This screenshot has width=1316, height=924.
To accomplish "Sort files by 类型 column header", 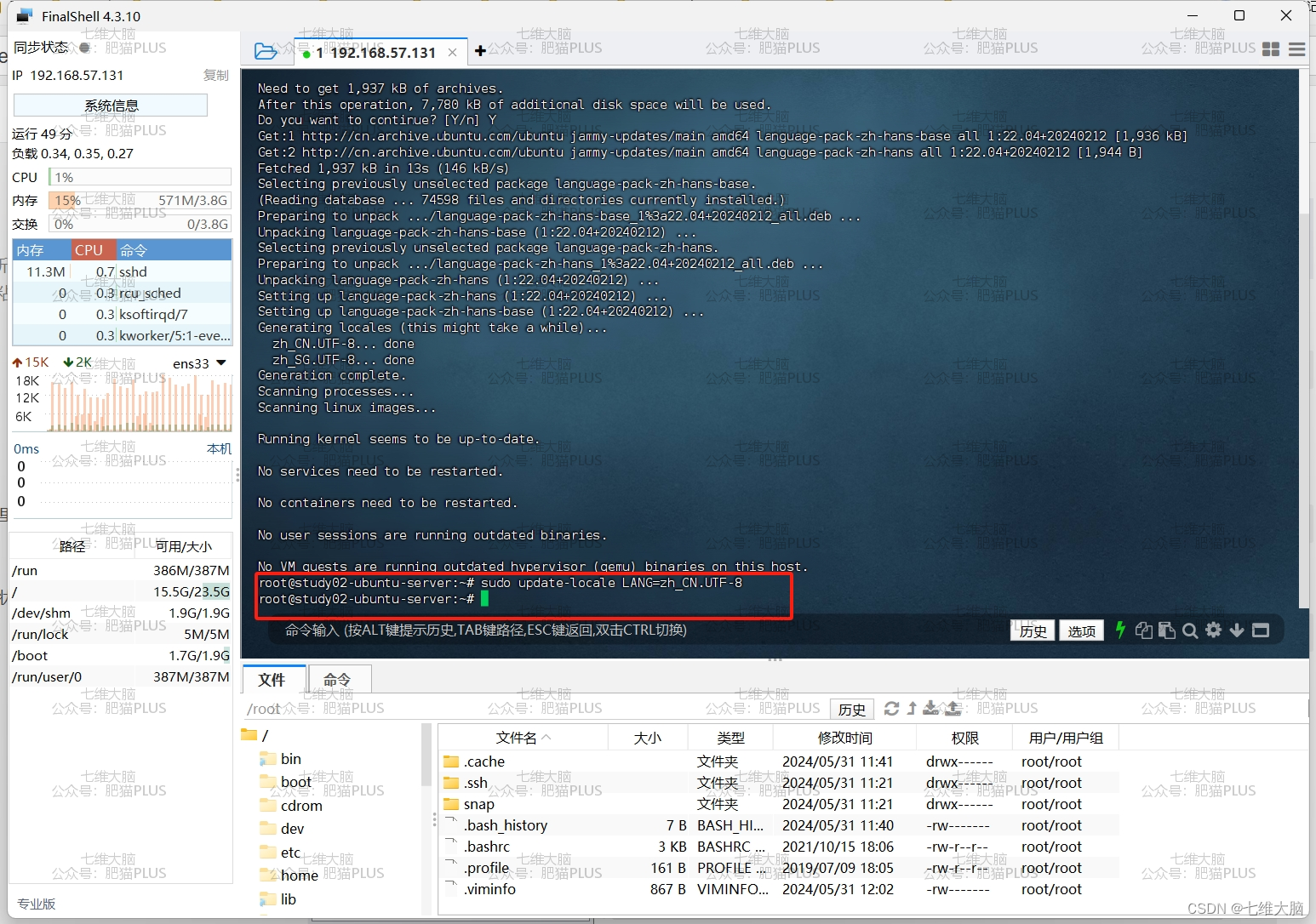I will (x=731, y=738).
